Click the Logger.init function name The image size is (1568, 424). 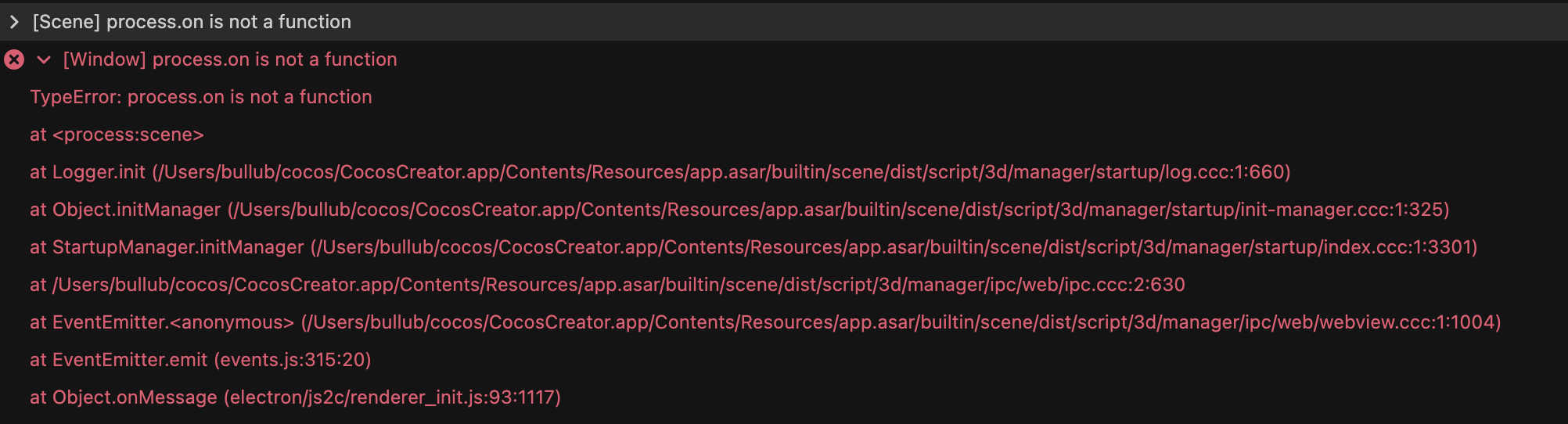pyautogui.click(x=99, y=172)
